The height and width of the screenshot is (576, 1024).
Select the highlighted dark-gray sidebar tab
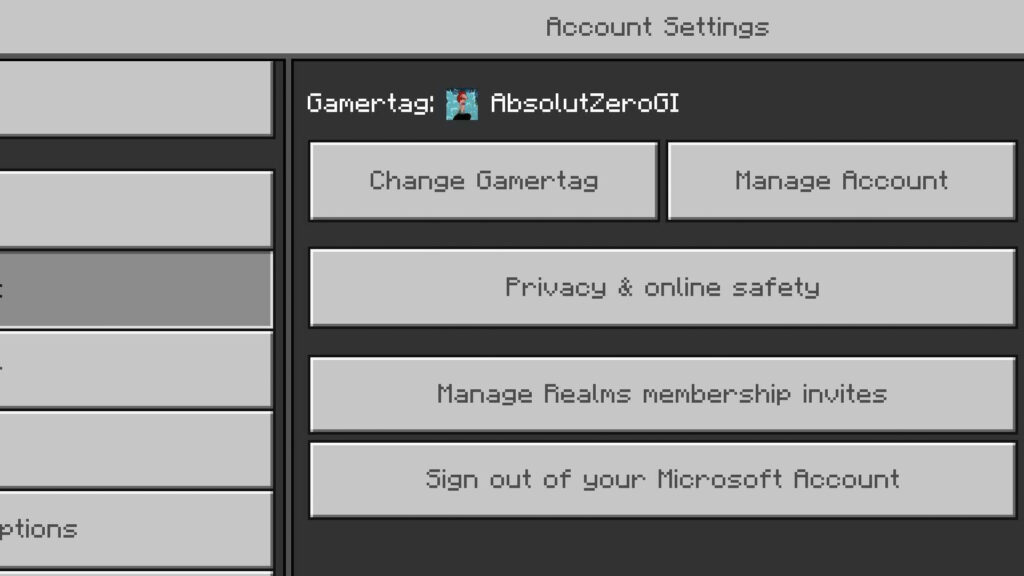[x=136, y=289]
